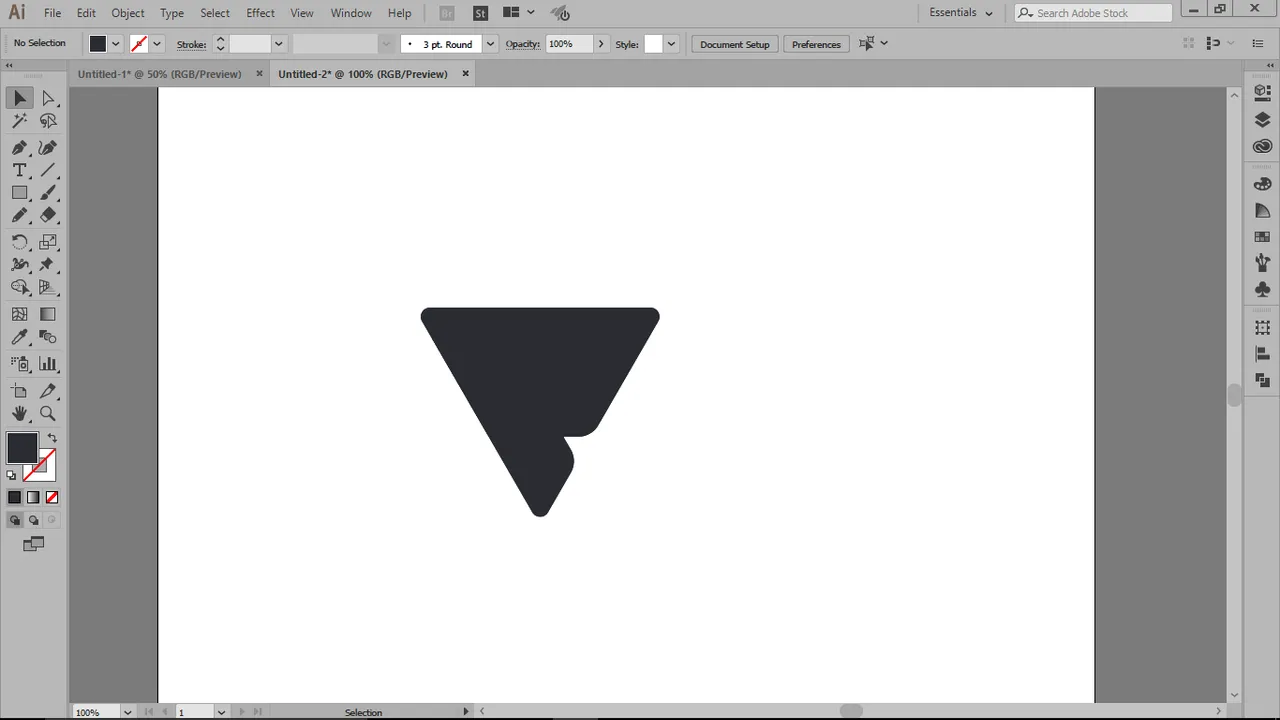Select the Magic Wand tool
Viewport: 1280px width, 720px height.
coord(20,121)
